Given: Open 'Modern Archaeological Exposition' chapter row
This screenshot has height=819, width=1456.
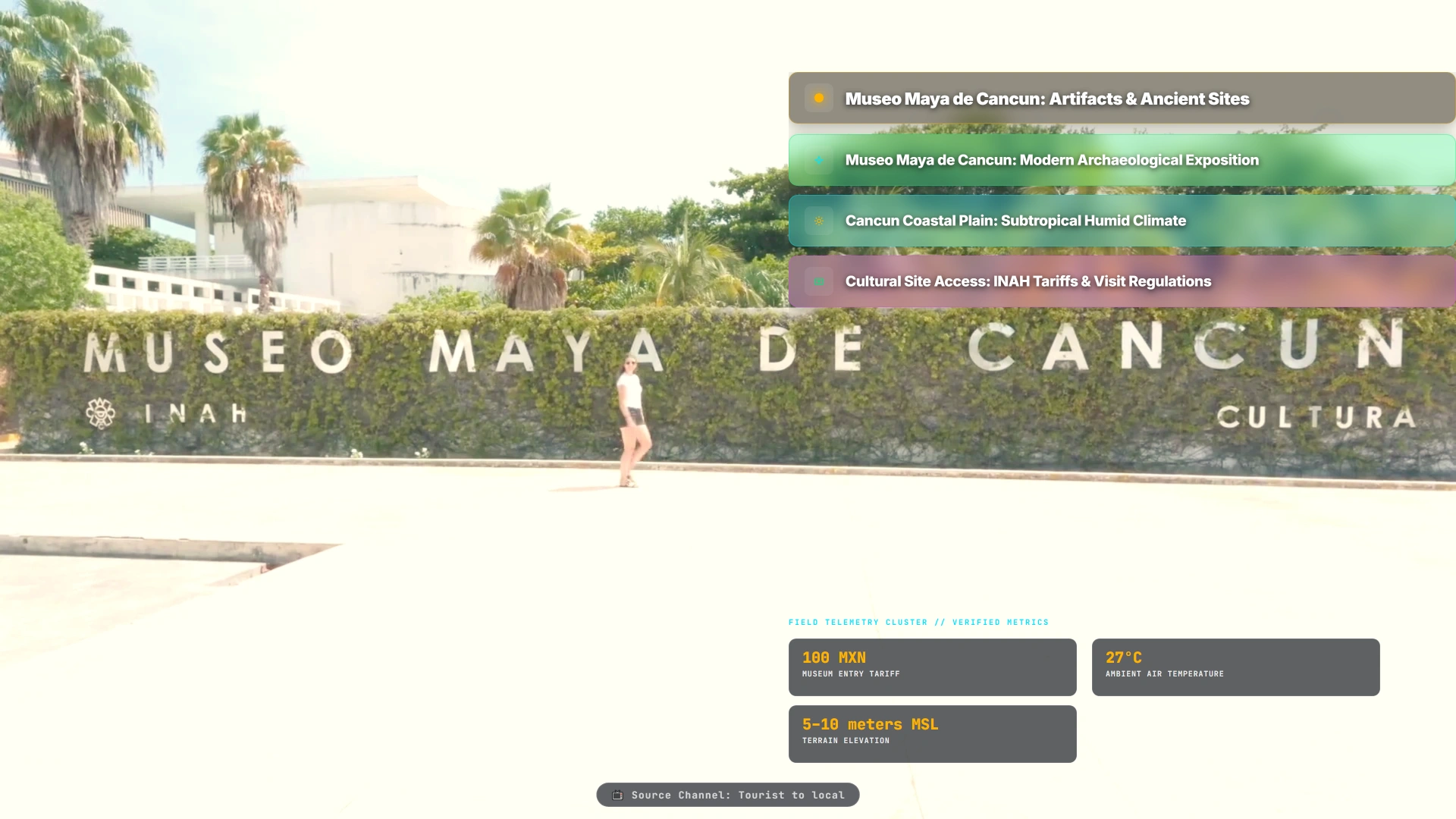Looking at the screenshot, I should pos(1122,160).
